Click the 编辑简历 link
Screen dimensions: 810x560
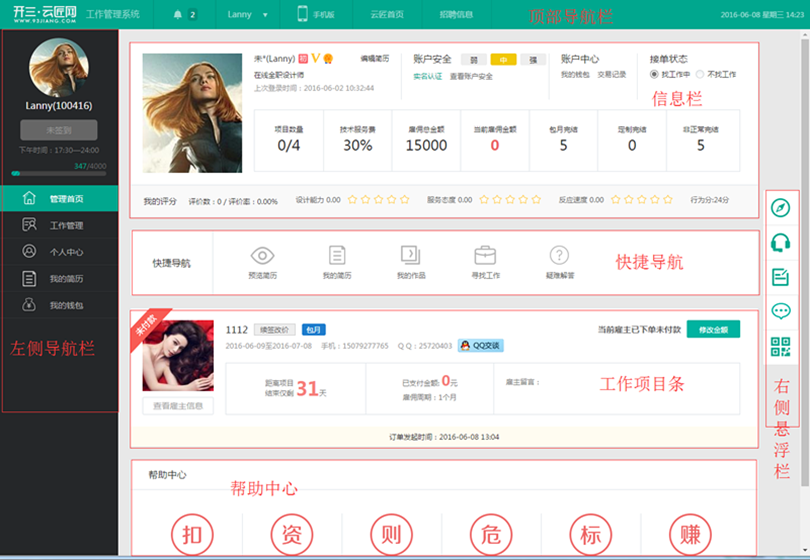[375, 58]
